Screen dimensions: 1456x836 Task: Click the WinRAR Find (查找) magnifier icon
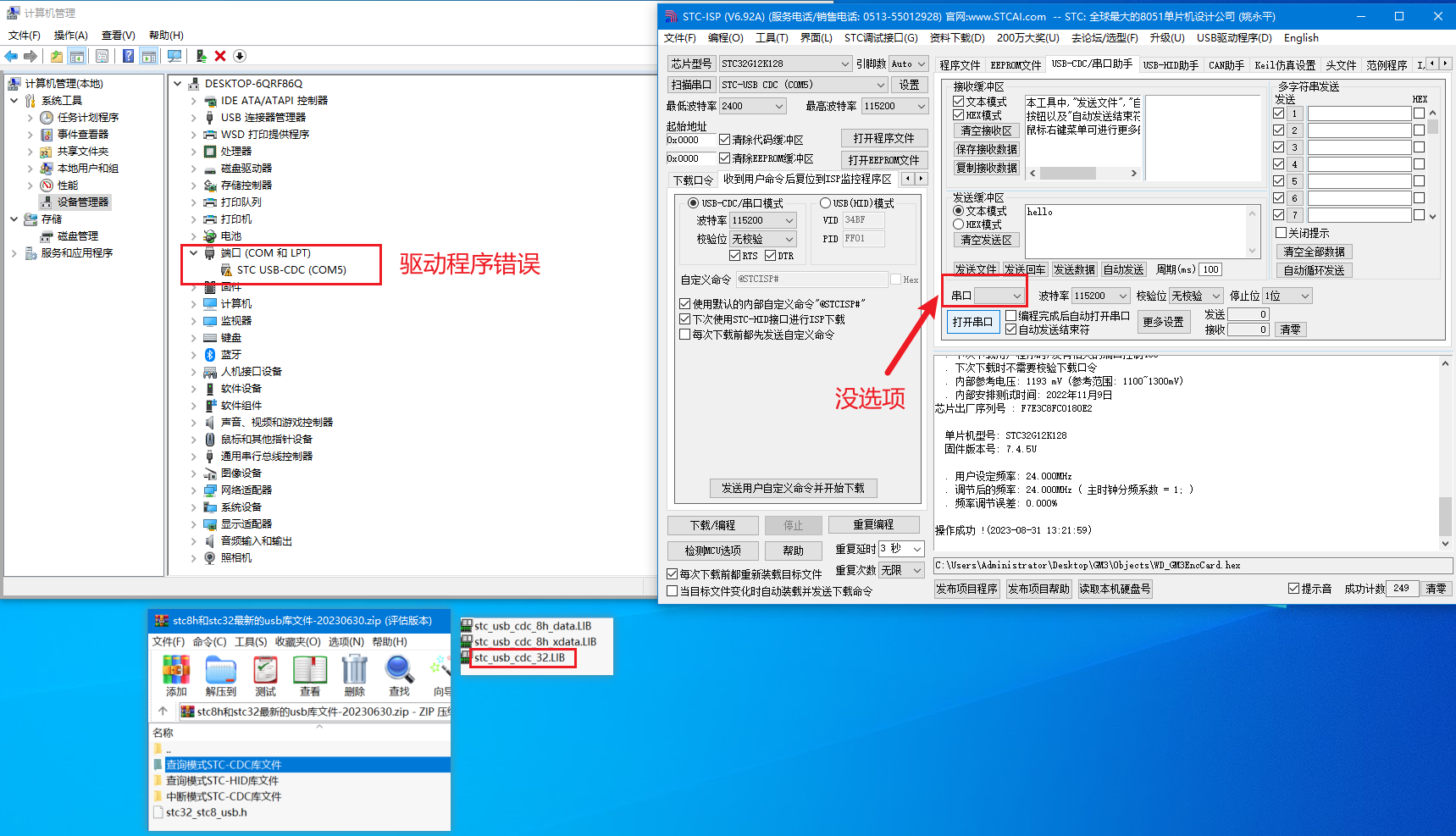(399, 676)
